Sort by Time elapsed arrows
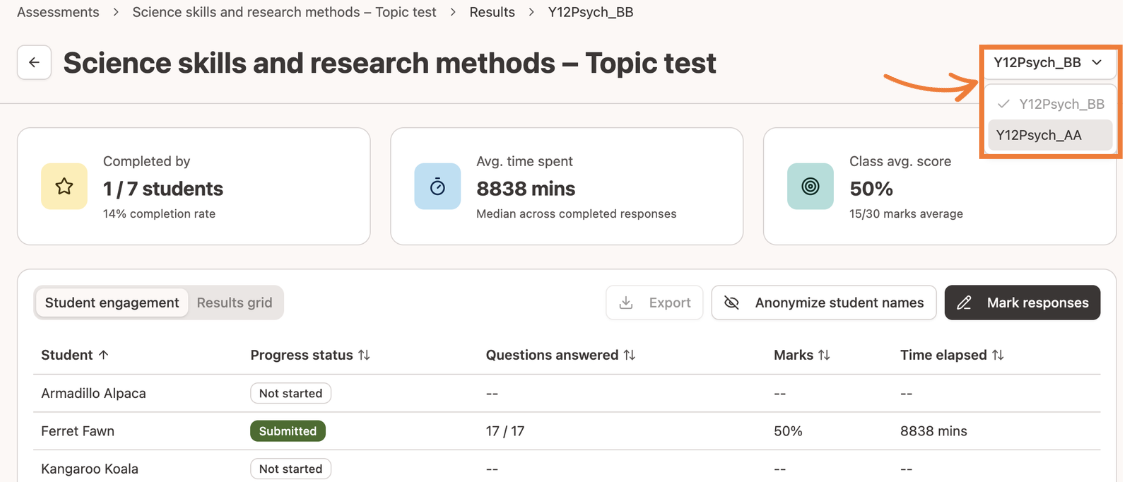1132x482 pixels. (x=998, y=355)
